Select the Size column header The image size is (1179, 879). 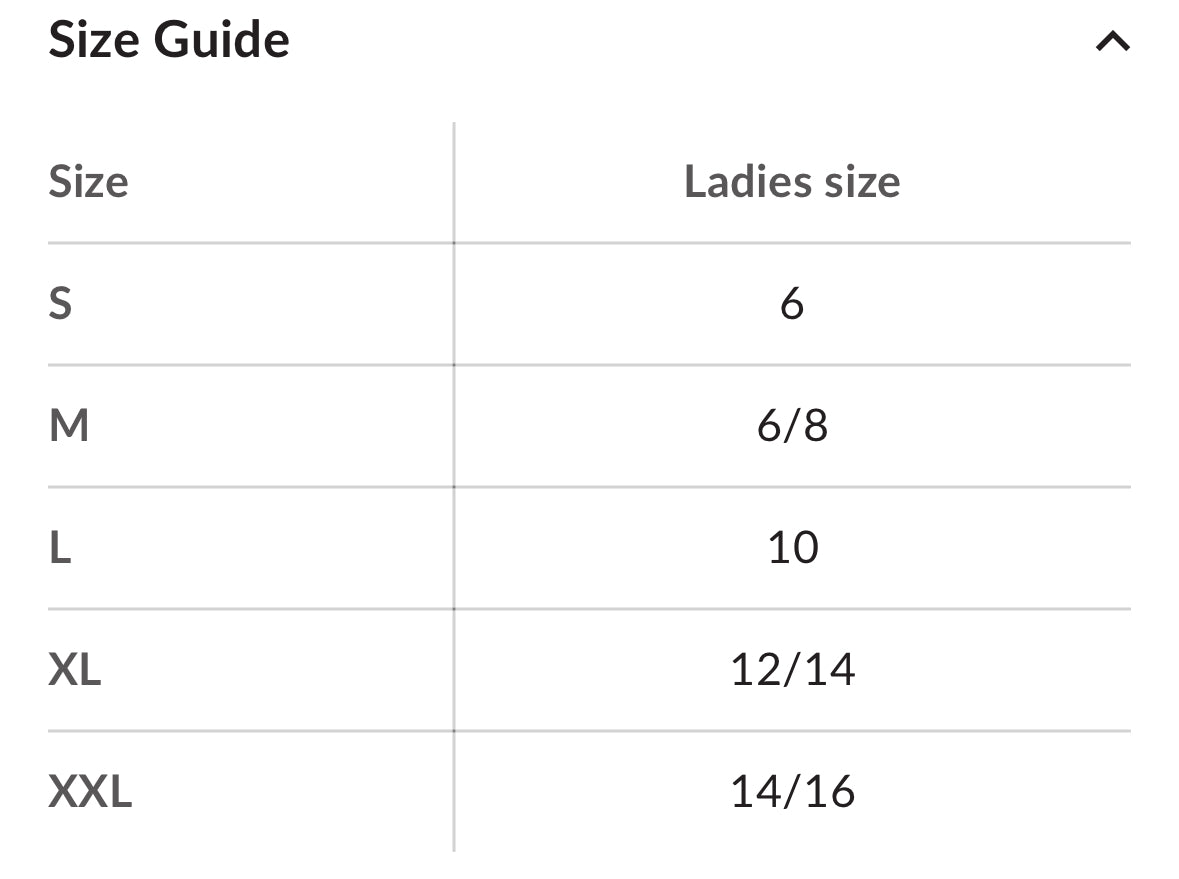pyautogui.click(x=89, y=182)
